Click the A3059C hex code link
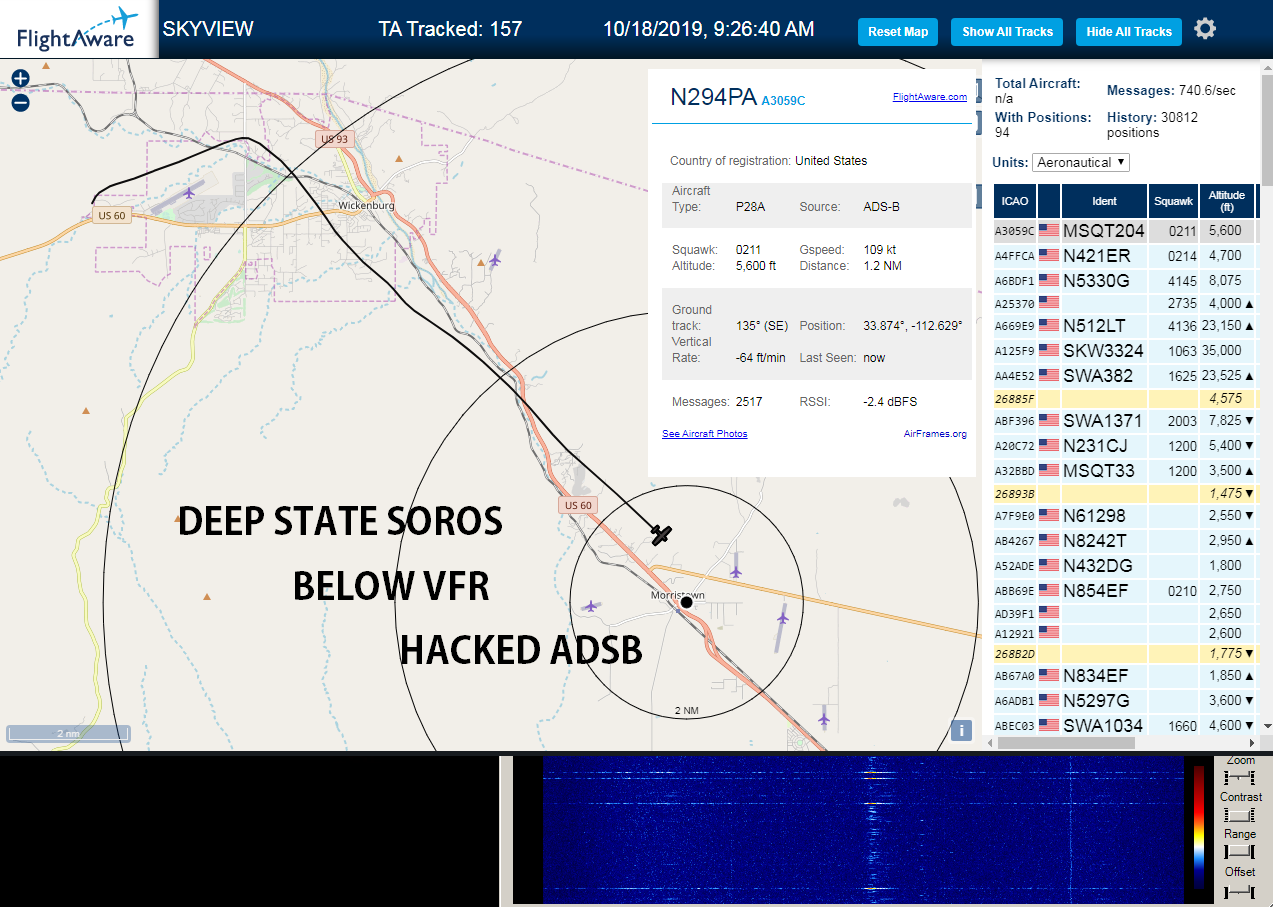Viewport: 1273px width, 907px height. click(x=783, y=101)
